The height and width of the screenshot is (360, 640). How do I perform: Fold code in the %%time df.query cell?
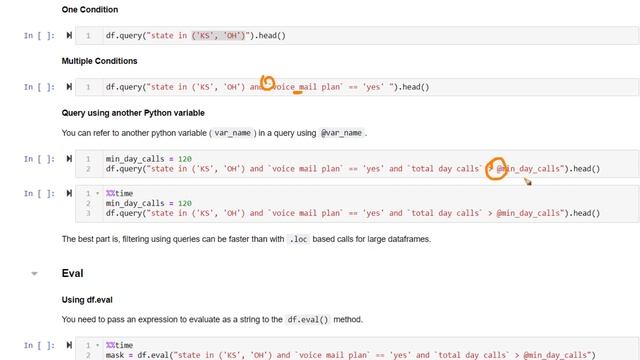(98, 193)
